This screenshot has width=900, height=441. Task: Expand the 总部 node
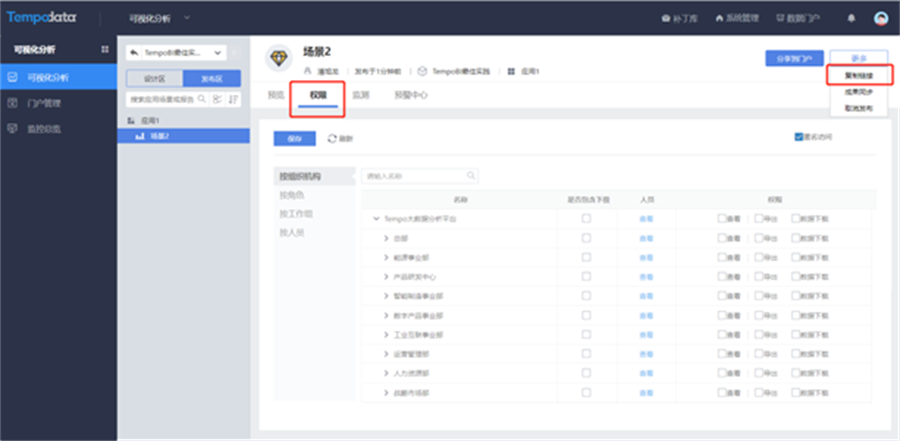[386, 238]
